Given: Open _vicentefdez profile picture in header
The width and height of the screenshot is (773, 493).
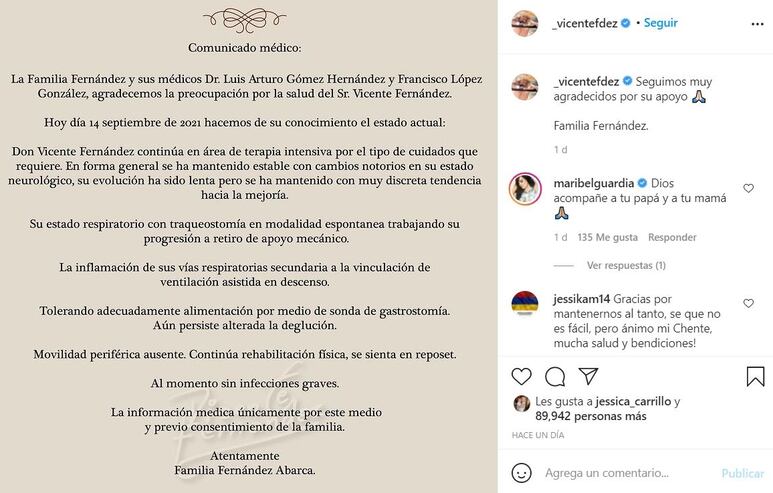Looking at the screenshot, I should tap(525, 23).
